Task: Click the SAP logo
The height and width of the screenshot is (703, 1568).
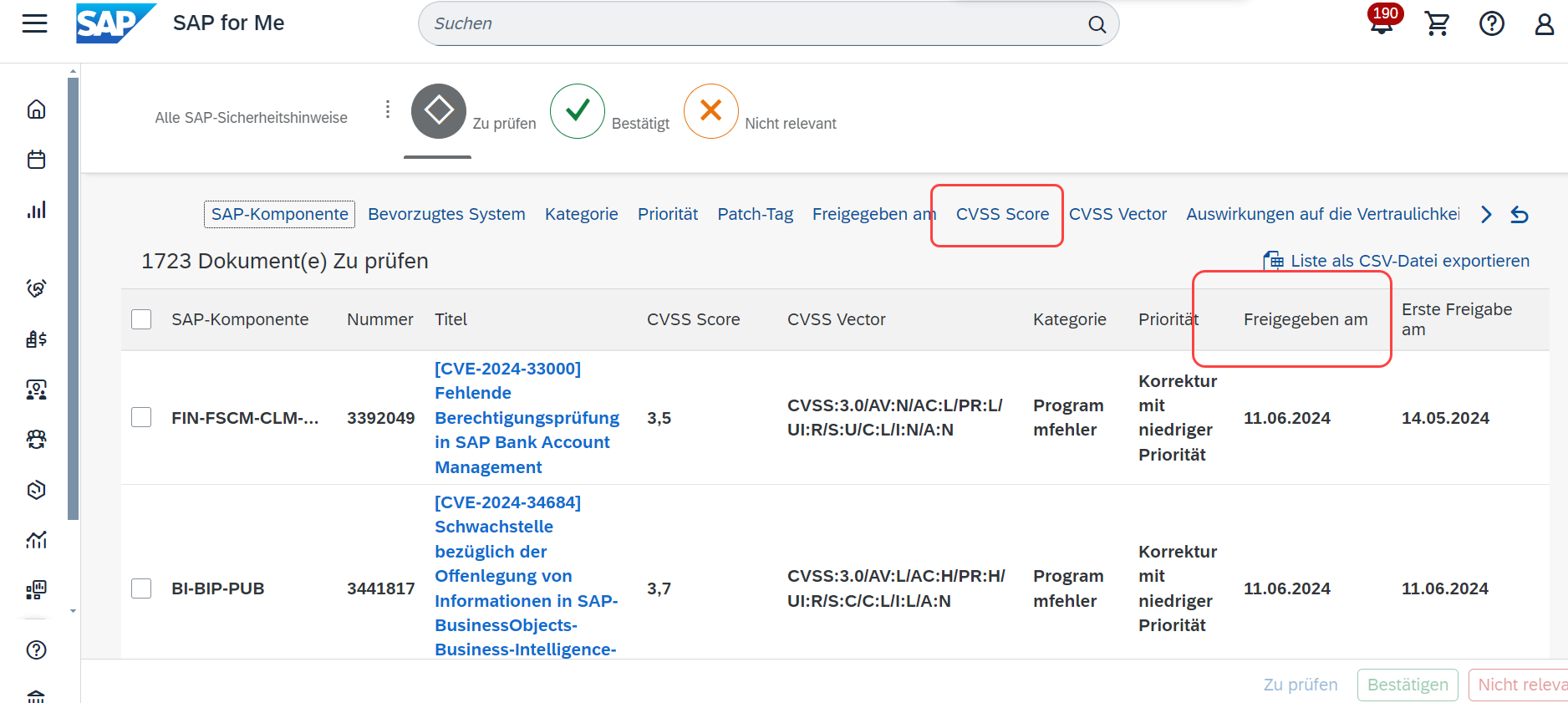Action: pos(115,23)
